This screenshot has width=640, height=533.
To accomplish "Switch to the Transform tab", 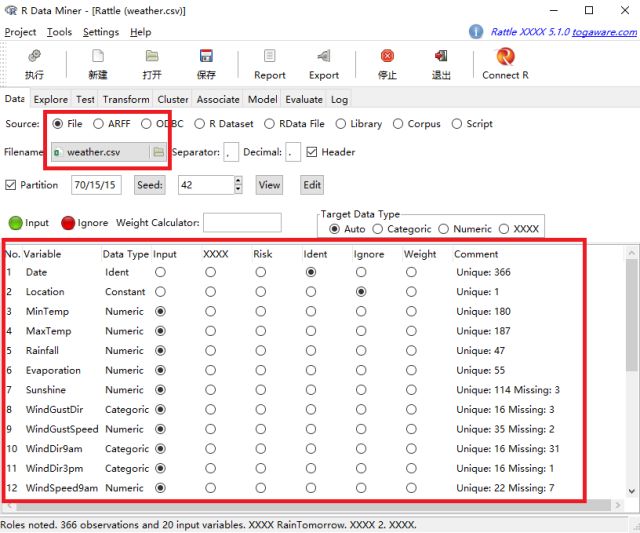I will point(126,100).
